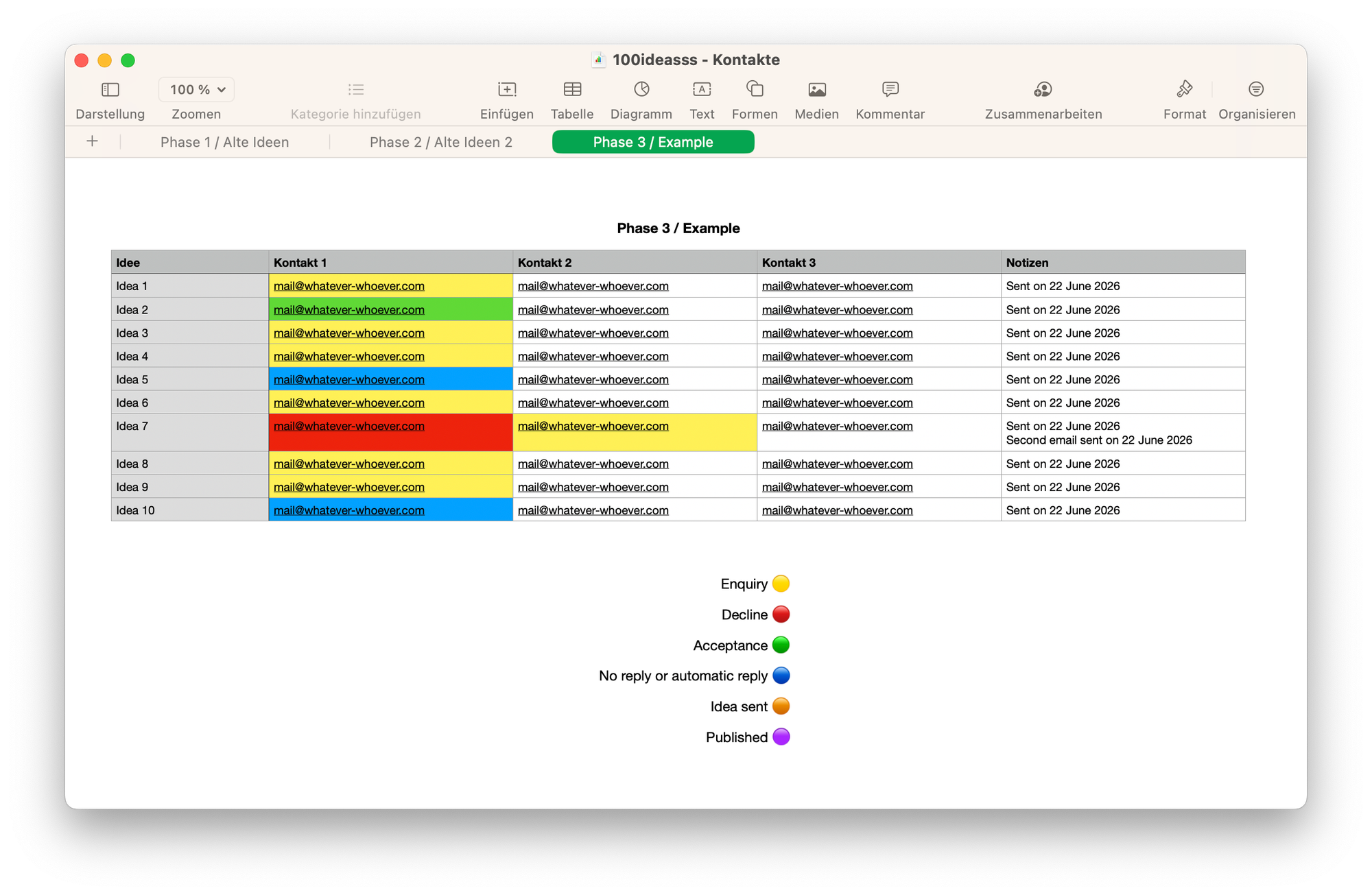Screen dimensions: 1372x895
Task: Select the Kontakt 1 column header
Action: pos(391,263)
